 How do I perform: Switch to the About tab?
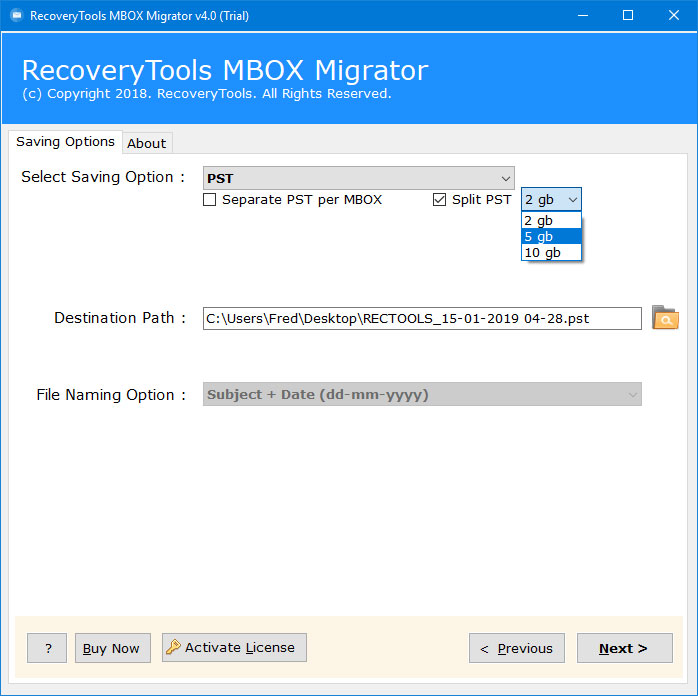click(147, 143)
